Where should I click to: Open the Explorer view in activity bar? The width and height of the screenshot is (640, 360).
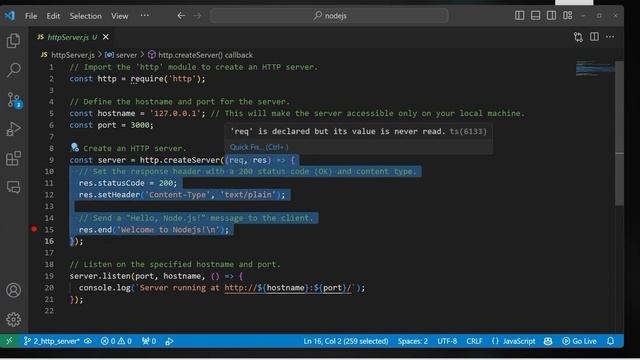[x=13, y=41]
